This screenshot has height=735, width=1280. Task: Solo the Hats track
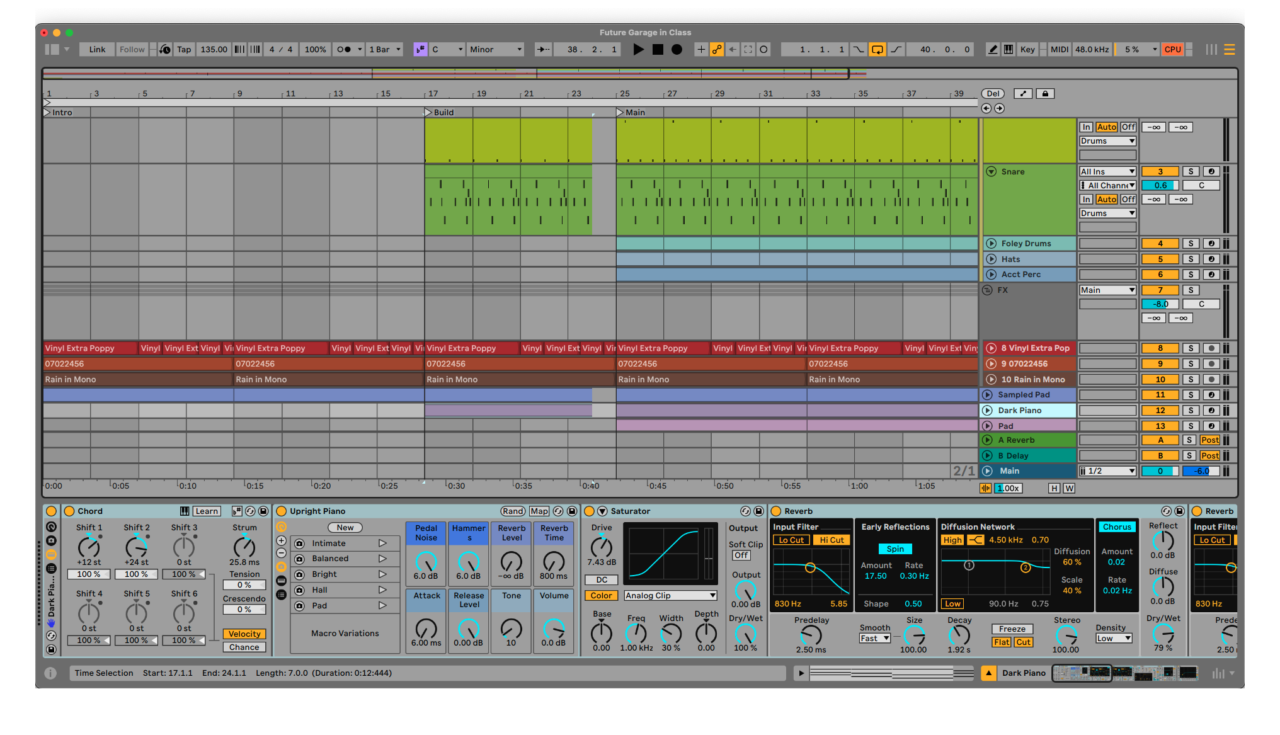coord(1191,259)
